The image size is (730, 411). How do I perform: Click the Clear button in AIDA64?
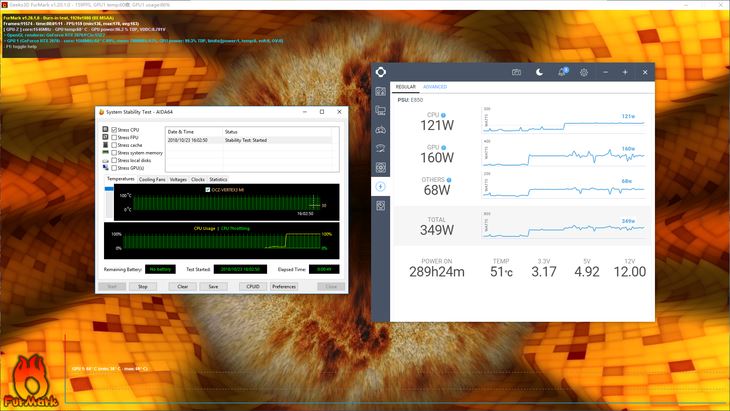pyautogui.click(x=182, y=286)
